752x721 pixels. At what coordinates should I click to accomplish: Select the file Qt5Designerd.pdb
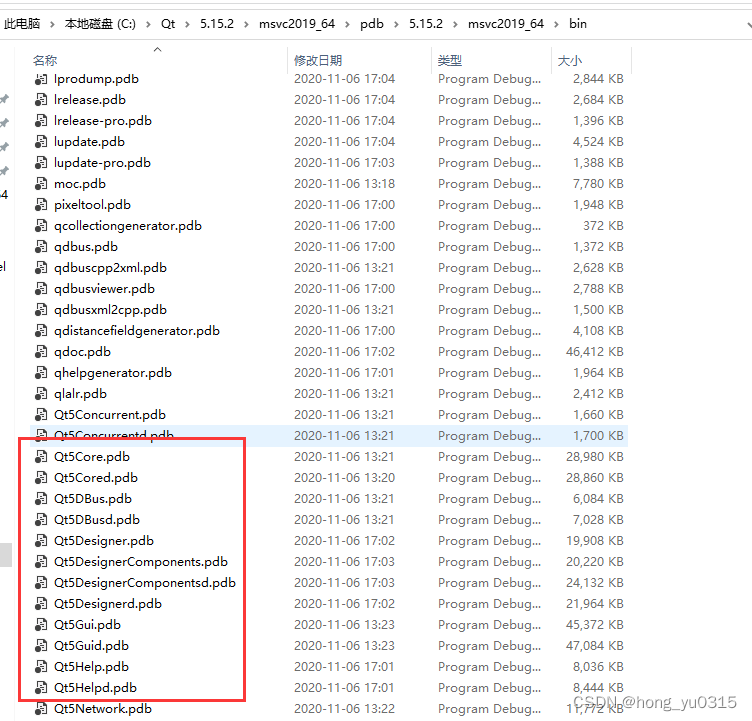(108, 604)
